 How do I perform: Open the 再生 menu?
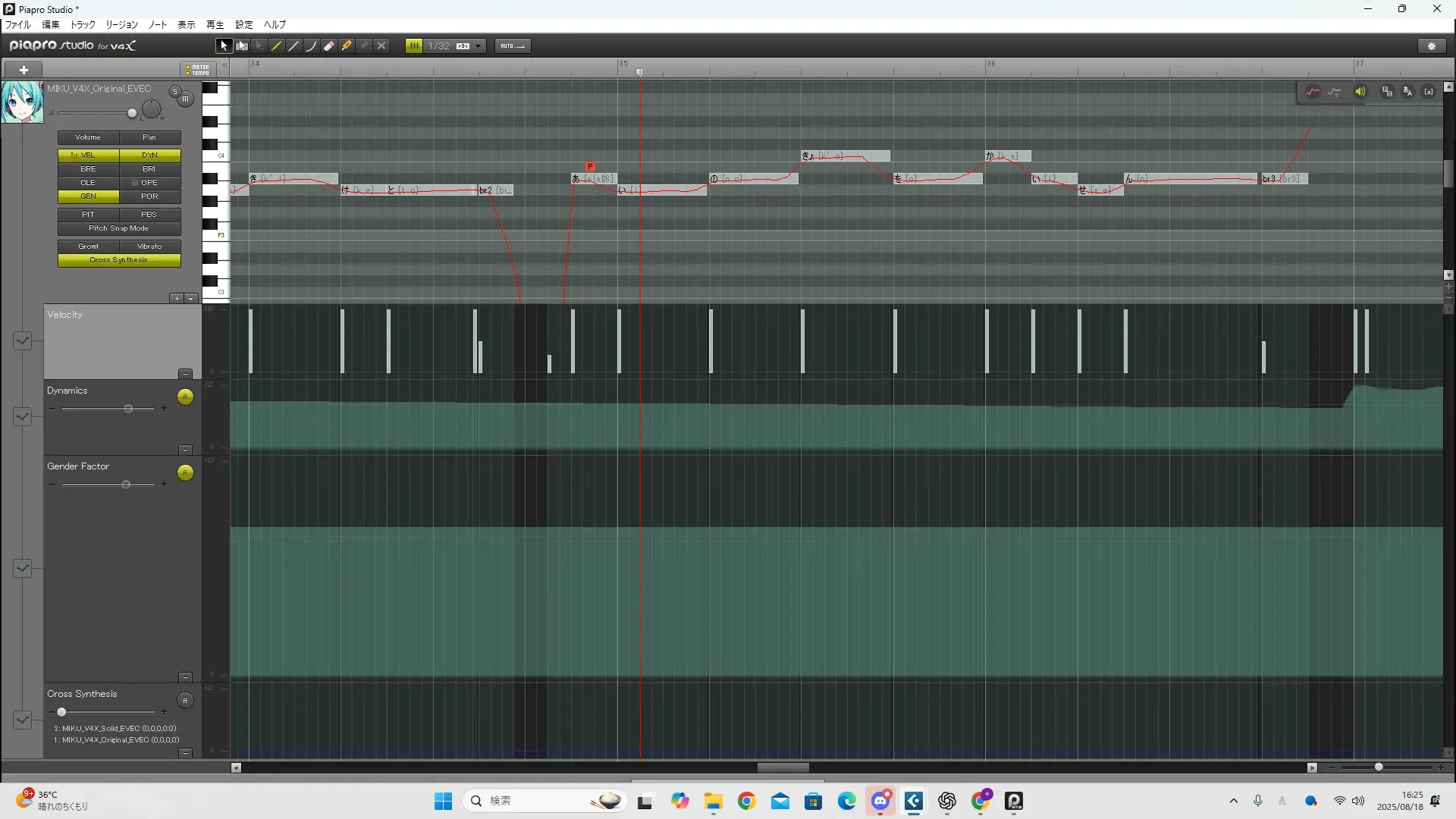[x=215, y=25]
